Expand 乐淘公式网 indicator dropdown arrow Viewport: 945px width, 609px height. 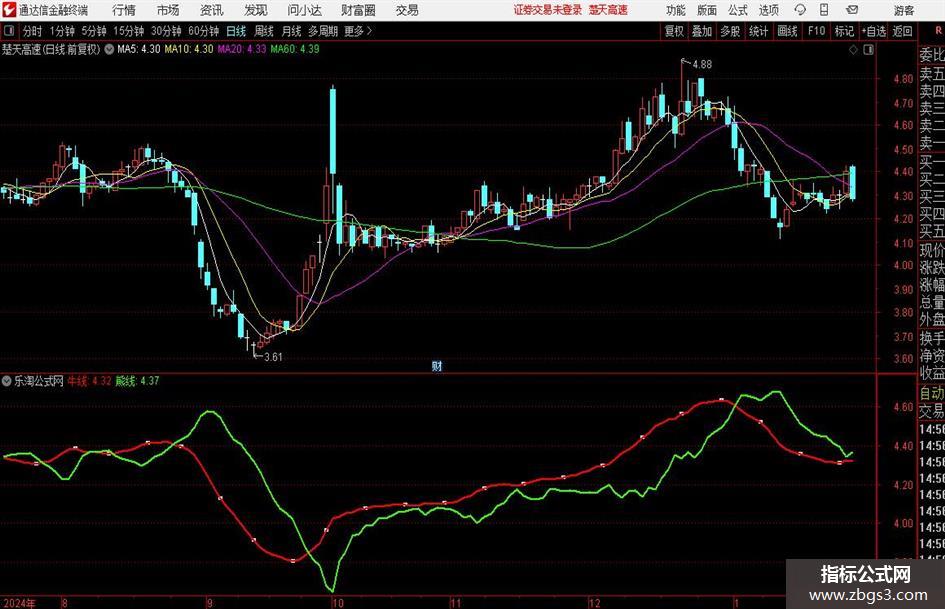click(x=7, y=381)
